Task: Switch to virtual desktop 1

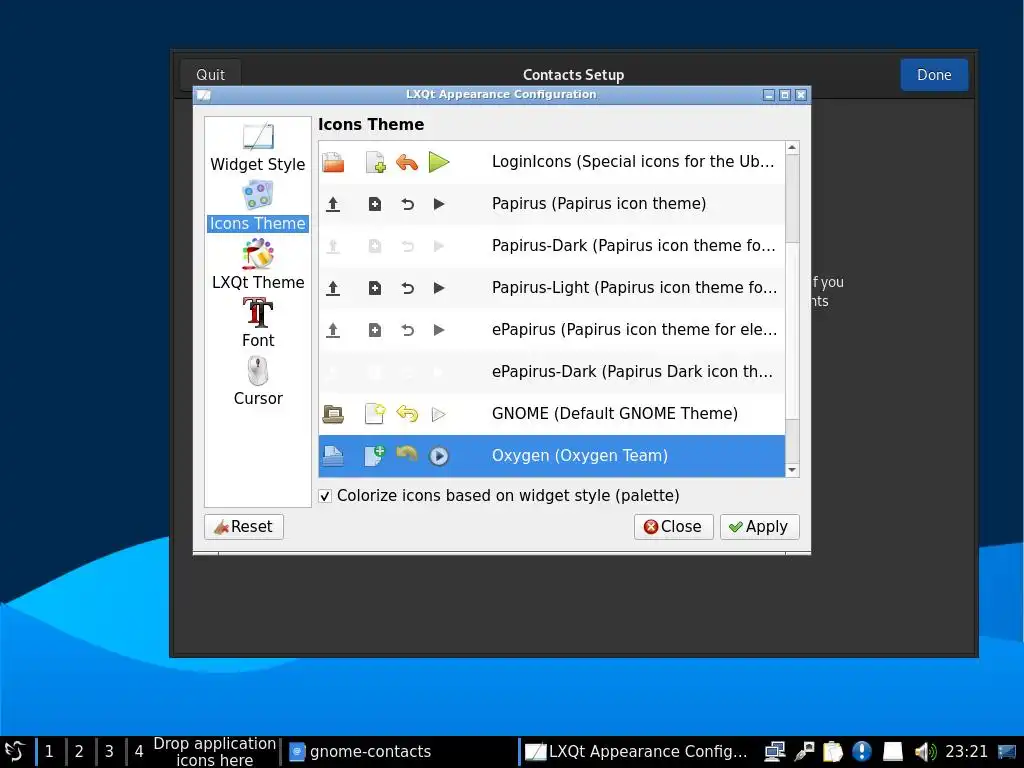Action: tap(49, 752)
